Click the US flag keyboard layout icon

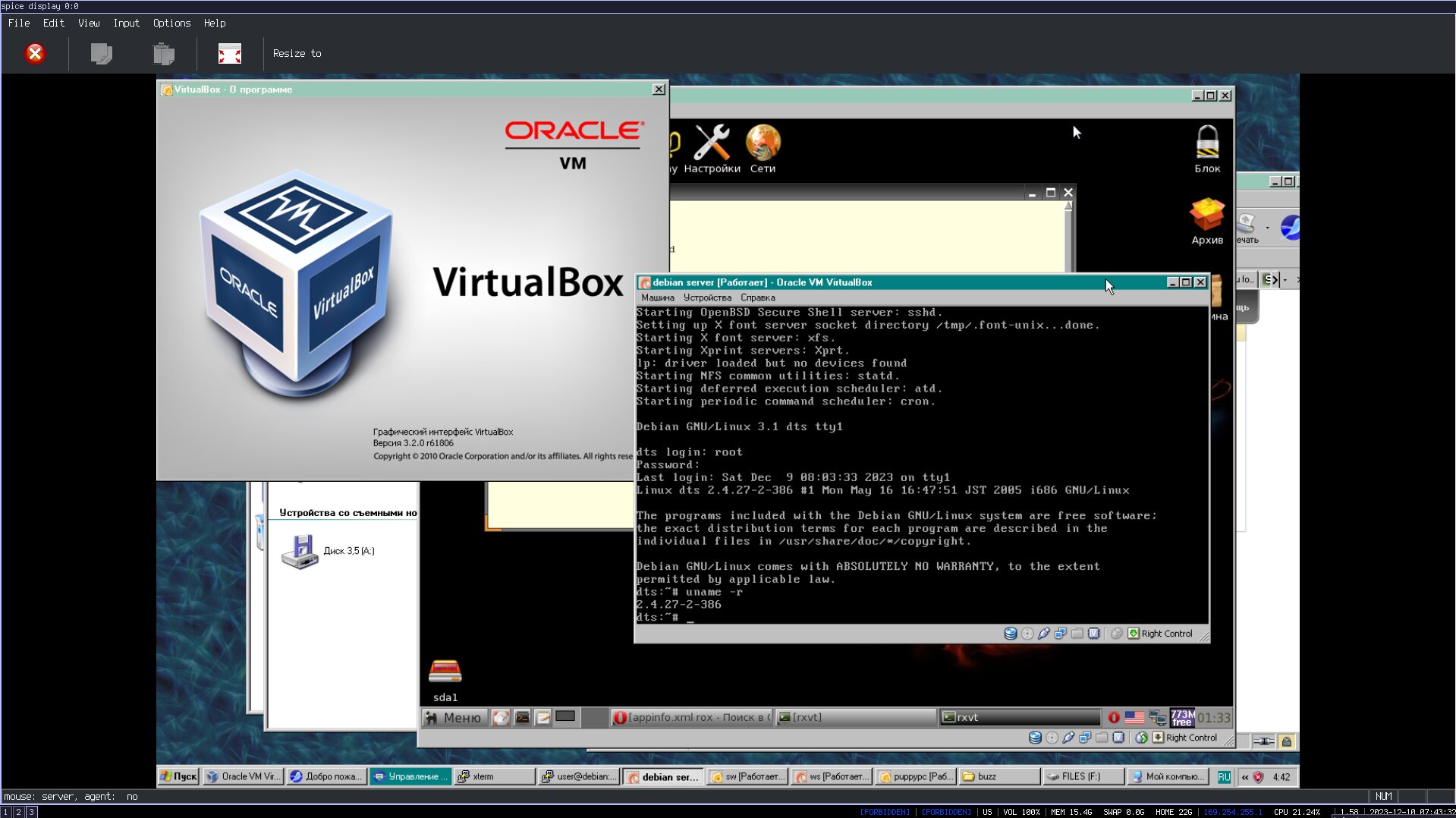pos(1134,718)
